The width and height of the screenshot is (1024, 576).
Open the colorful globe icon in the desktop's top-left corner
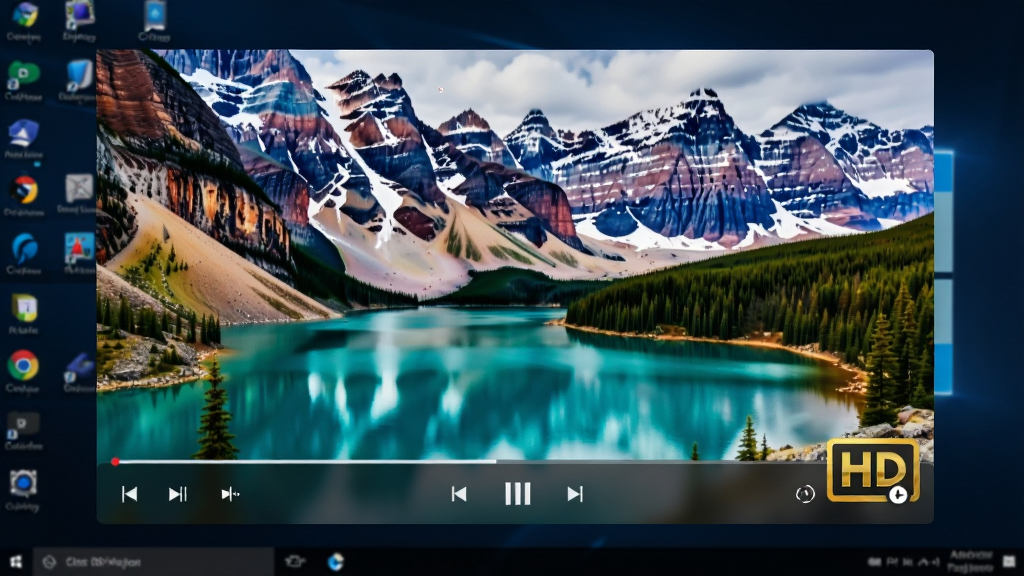[24, 14]
